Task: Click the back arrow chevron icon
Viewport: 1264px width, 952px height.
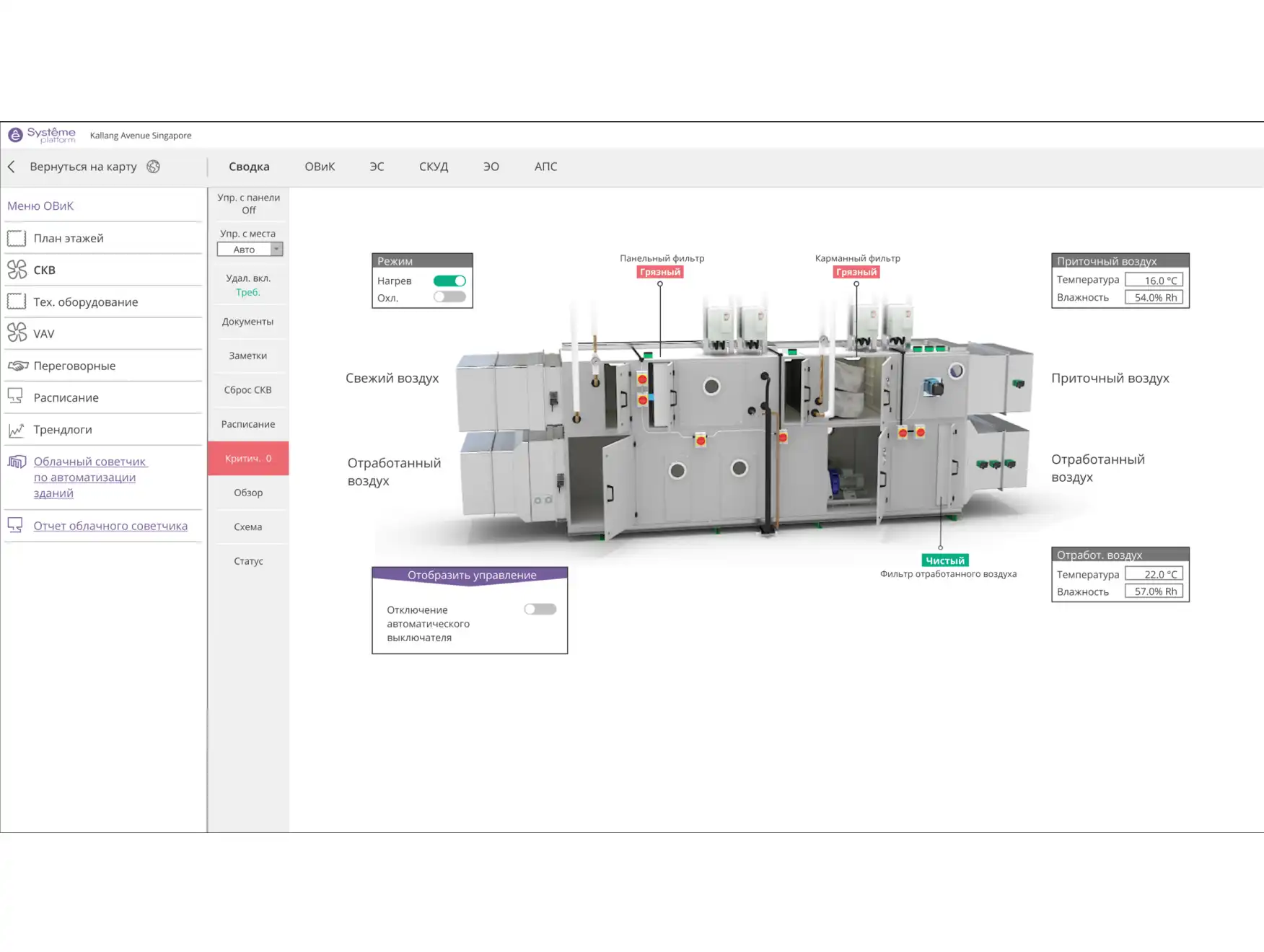Action: coord(12,167)
